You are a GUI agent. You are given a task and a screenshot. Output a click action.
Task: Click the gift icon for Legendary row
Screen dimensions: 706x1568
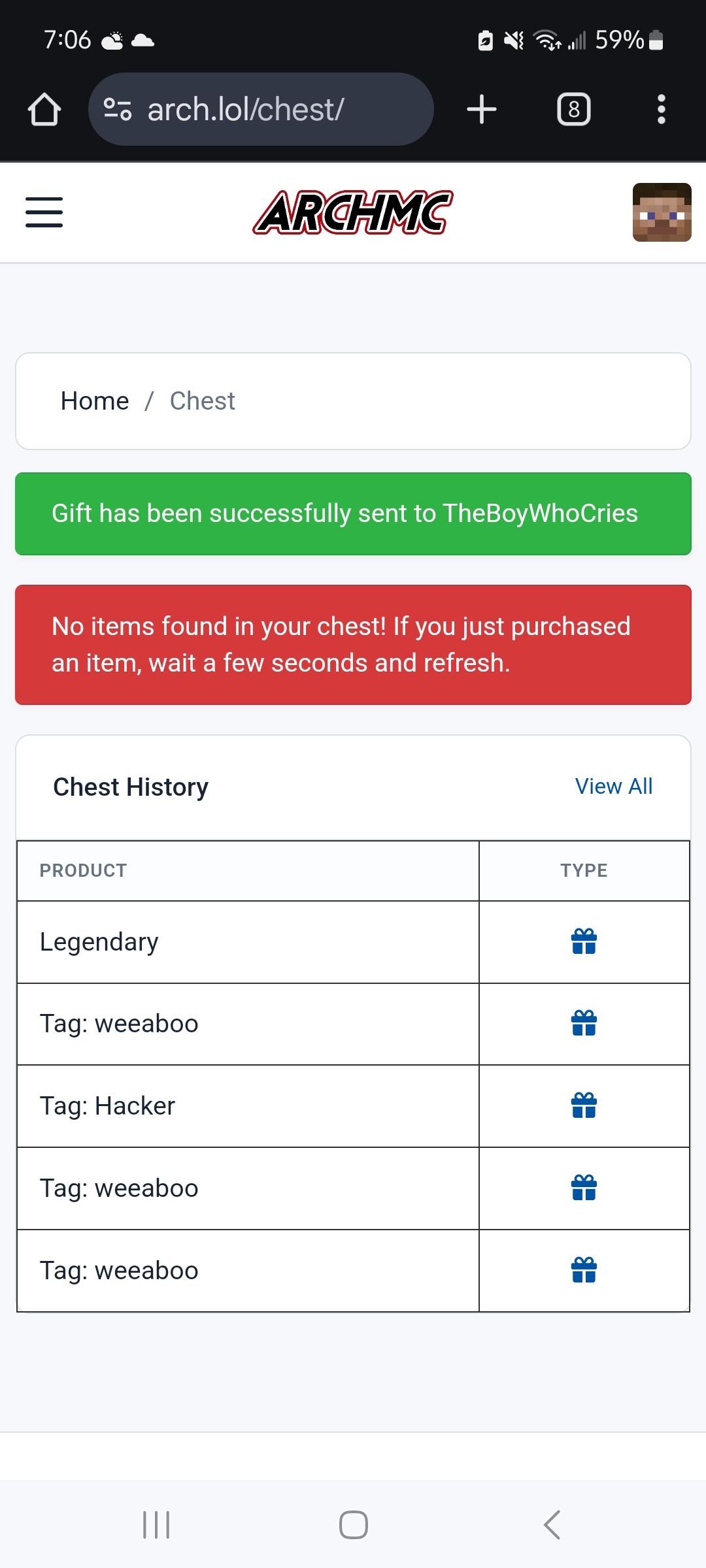(584, 941)
